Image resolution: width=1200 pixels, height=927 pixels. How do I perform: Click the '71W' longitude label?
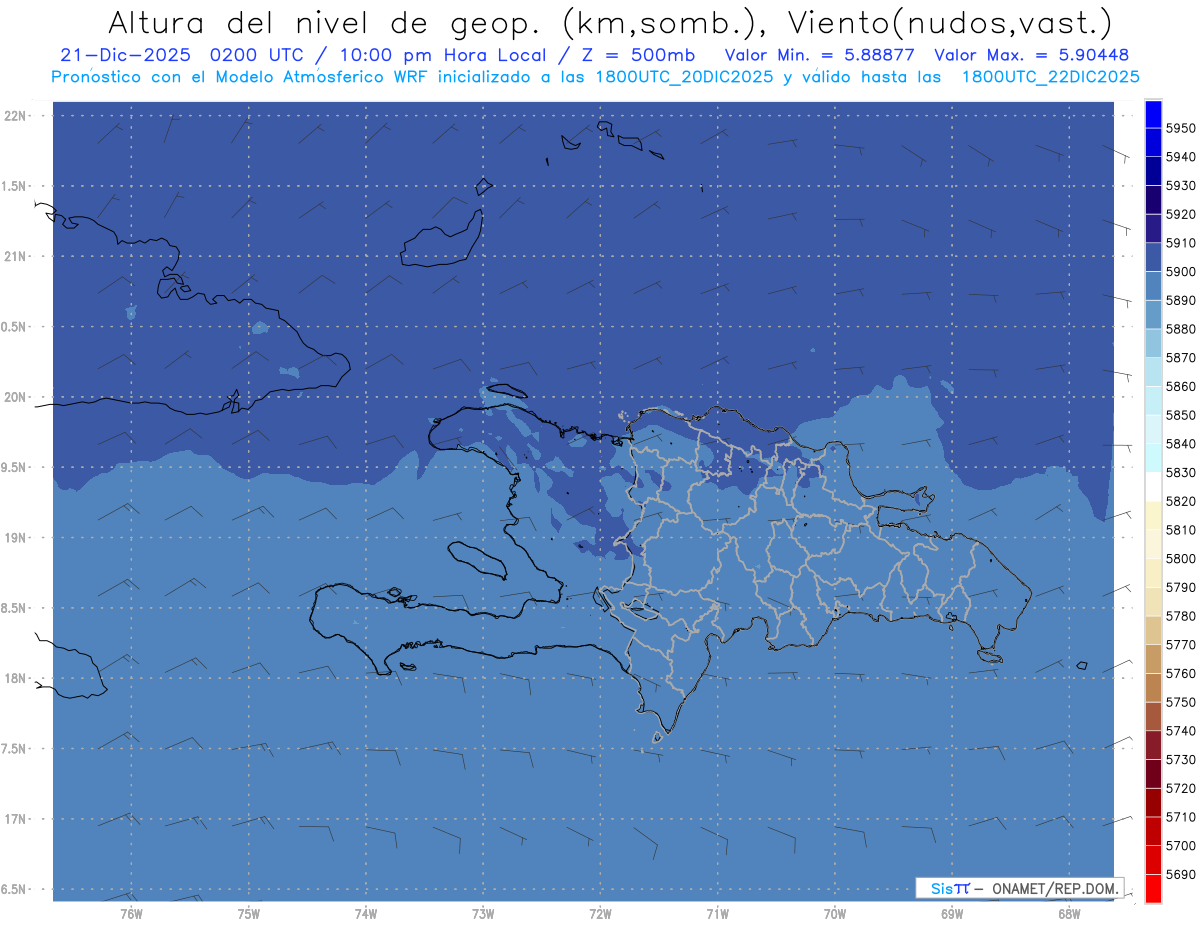point(717,913)
